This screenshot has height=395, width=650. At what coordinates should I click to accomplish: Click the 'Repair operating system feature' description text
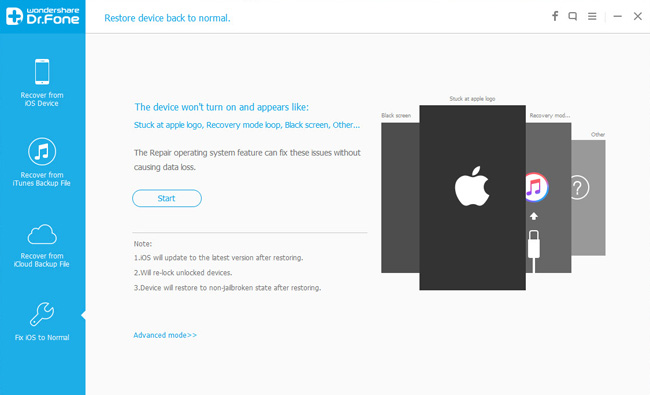(247, 160)
